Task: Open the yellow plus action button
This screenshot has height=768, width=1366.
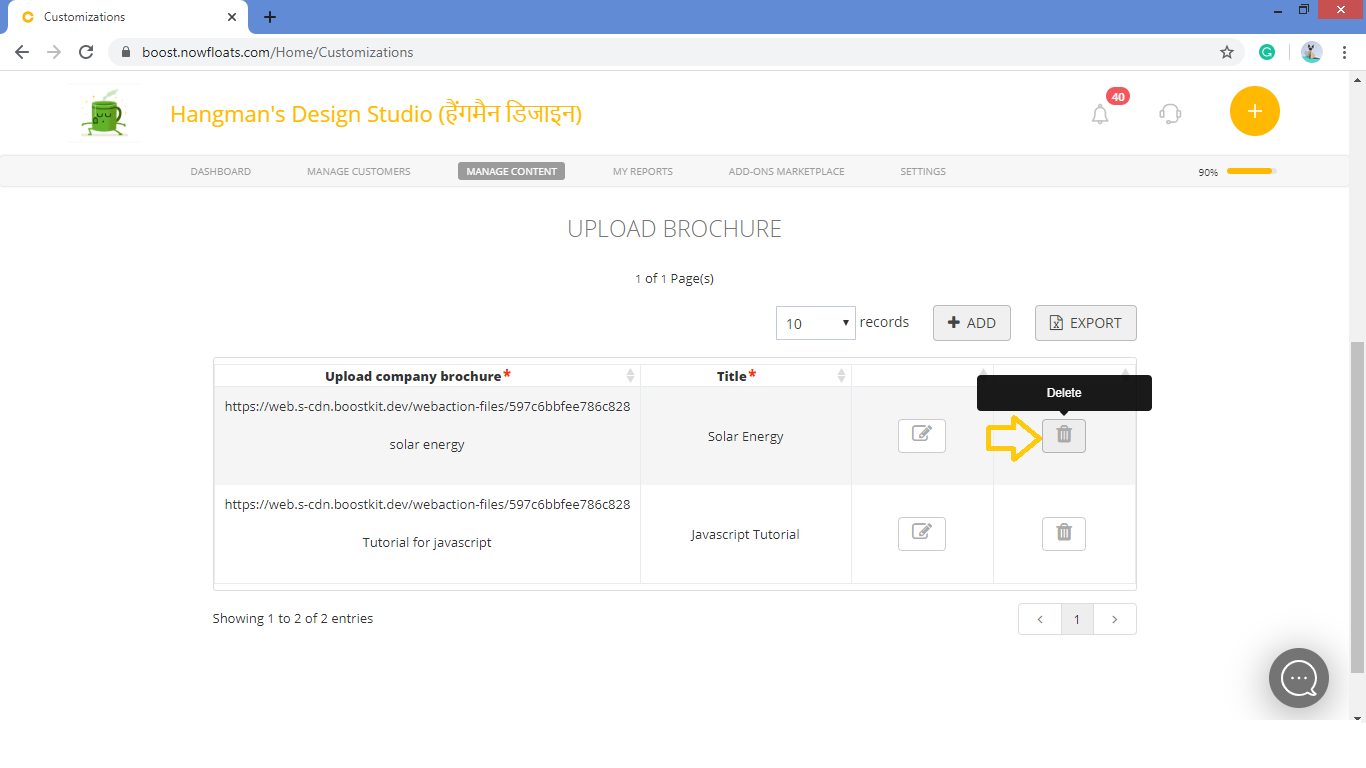Action: tap(1254, 111)
